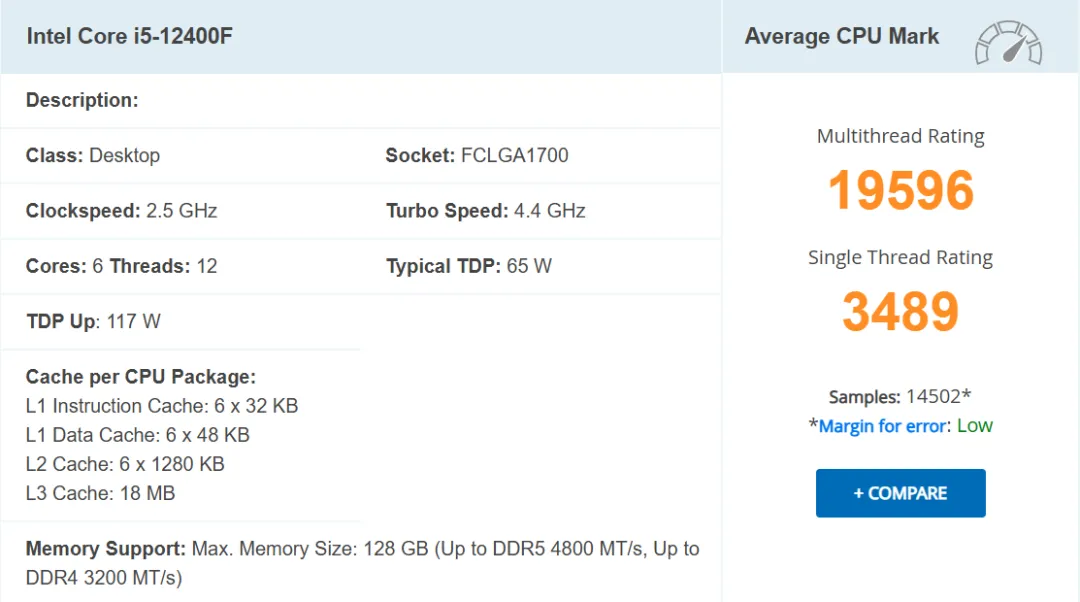
Task: Click the Typical TDP 65 W value
Action: click(x=468, y=266)
